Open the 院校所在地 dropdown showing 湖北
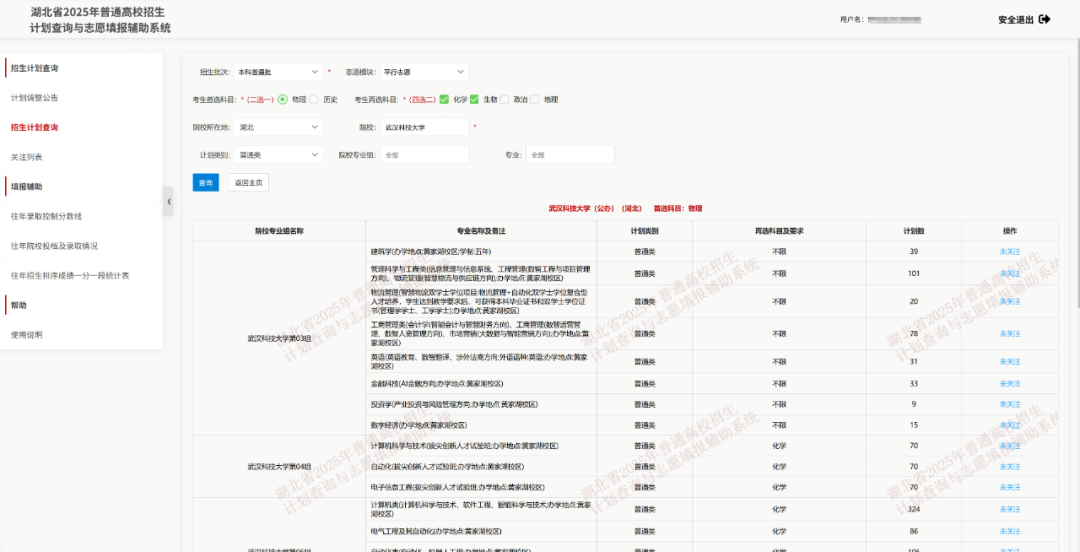This screenshot has height=552, width=1080. [x=278, y=127]
